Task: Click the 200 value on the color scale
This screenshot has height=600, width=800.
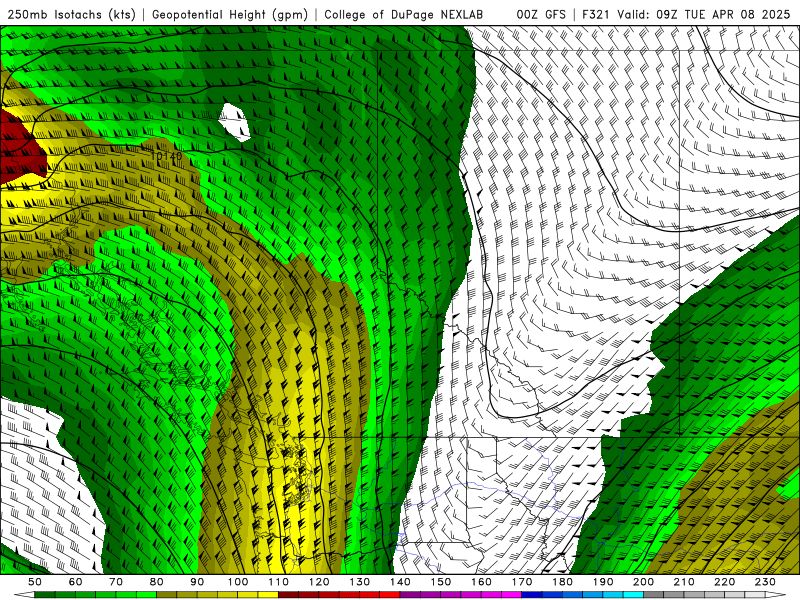Action: (x=643, y=582)
